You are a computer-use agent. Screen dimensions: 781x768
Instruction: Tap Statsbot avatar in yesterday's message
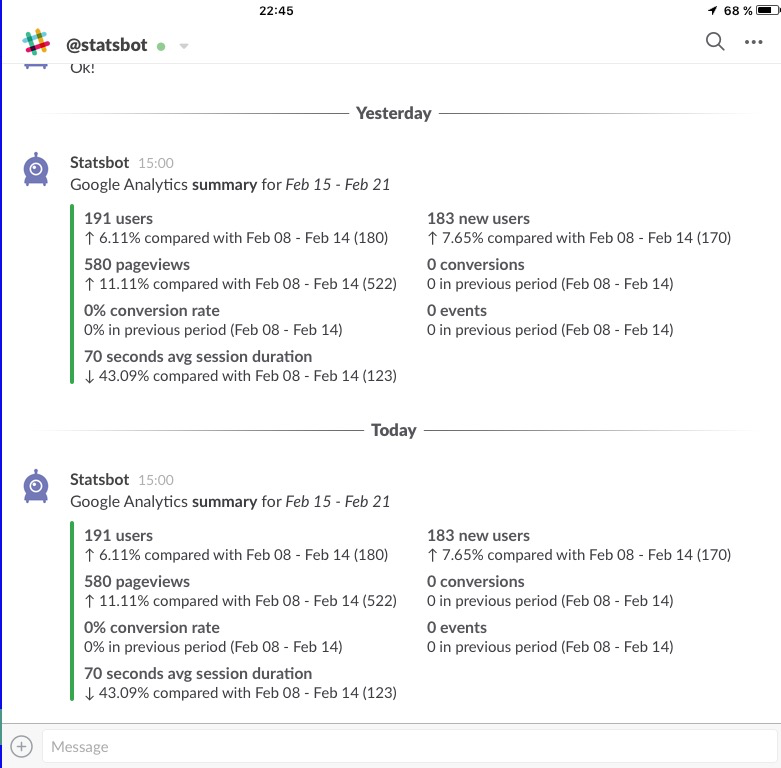(x=36, y=169)
